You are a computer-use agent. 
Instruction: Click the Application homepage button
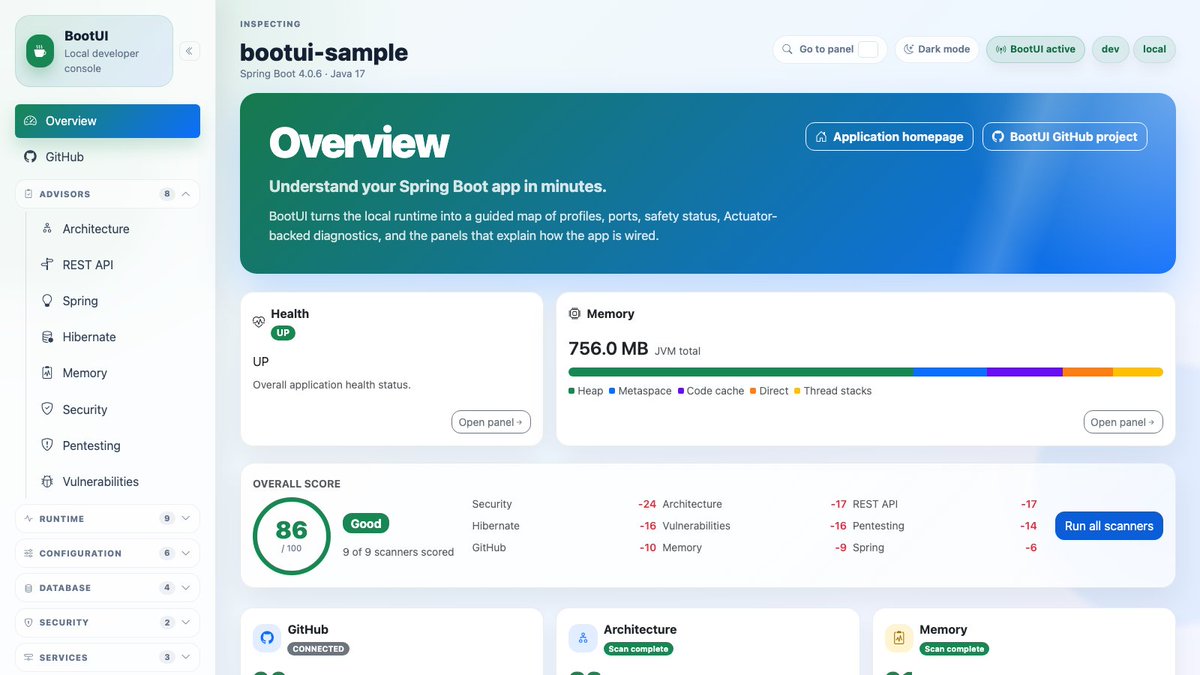coord(889,137)
